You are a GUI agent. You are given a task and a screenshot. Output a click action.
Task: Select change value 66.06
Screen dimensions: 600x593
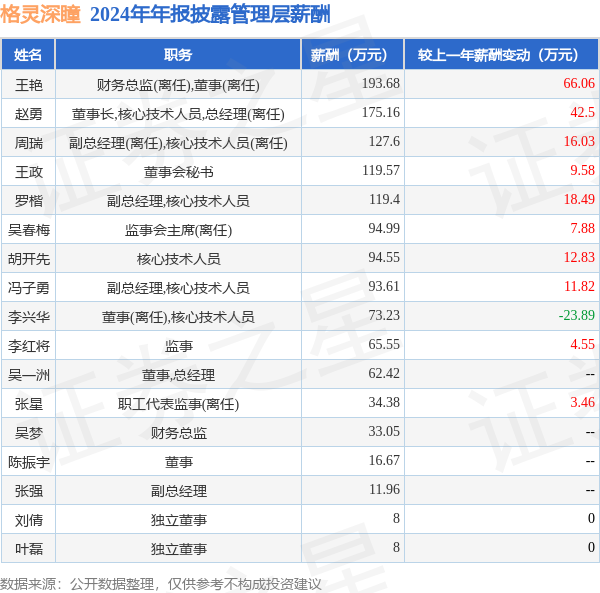(x=579, y=83)
